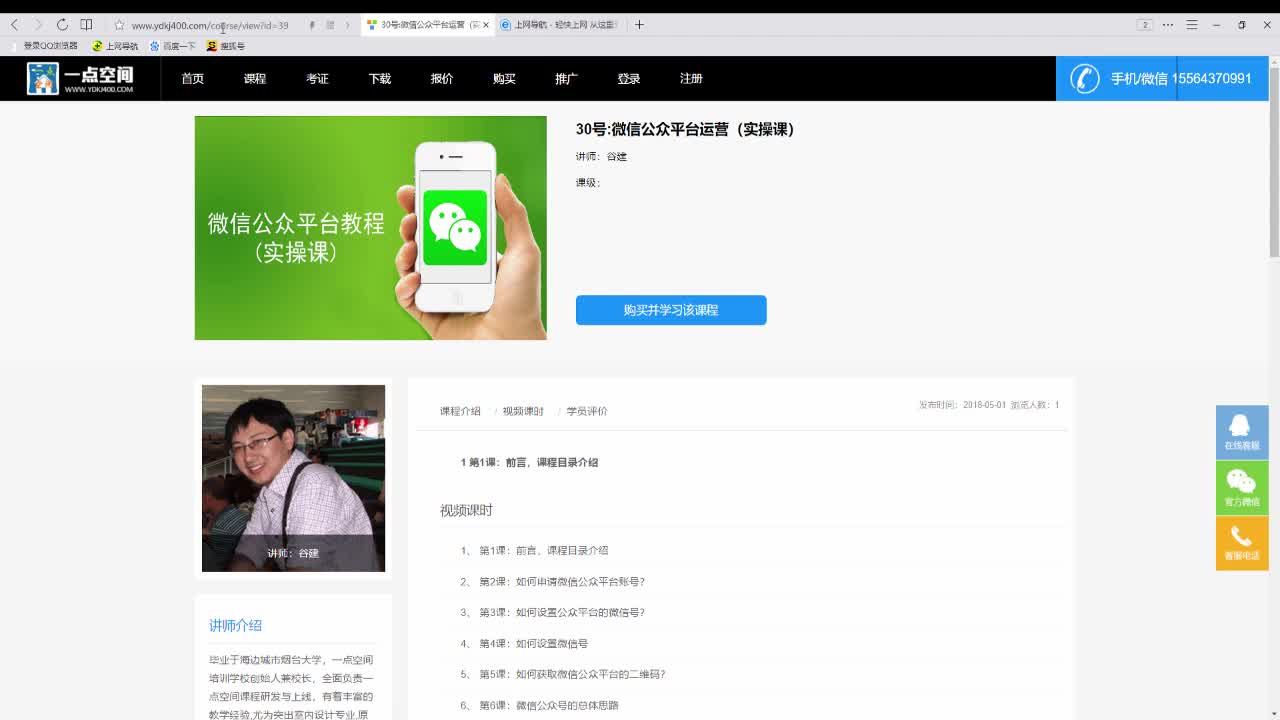The width and height of the screenshot is (1280, 720).
Task: Click the phone icon next to 手机/微信
Action: coord(1084,78)
